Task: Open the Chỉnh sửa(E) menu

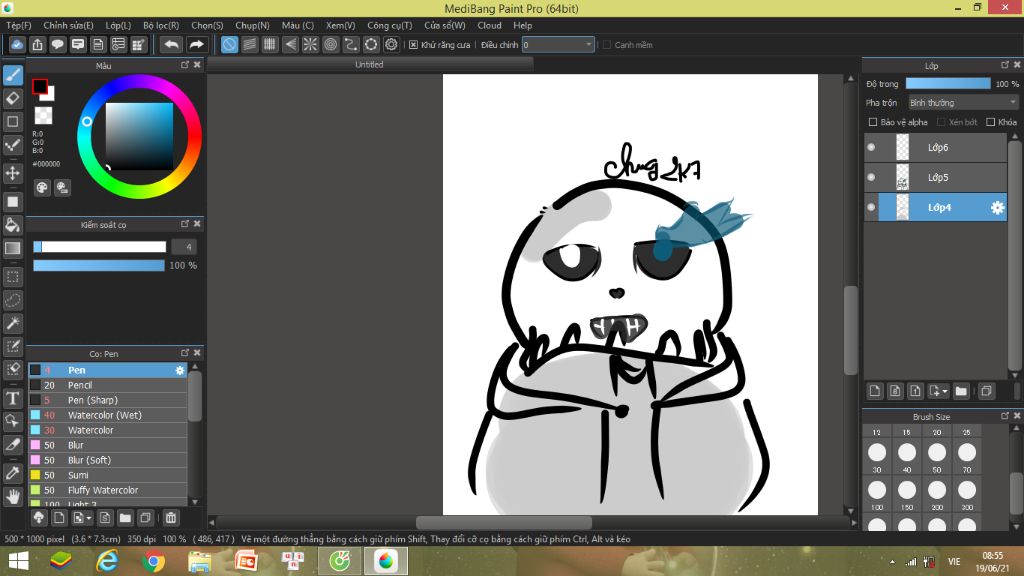Action: [x=69, y=25]
